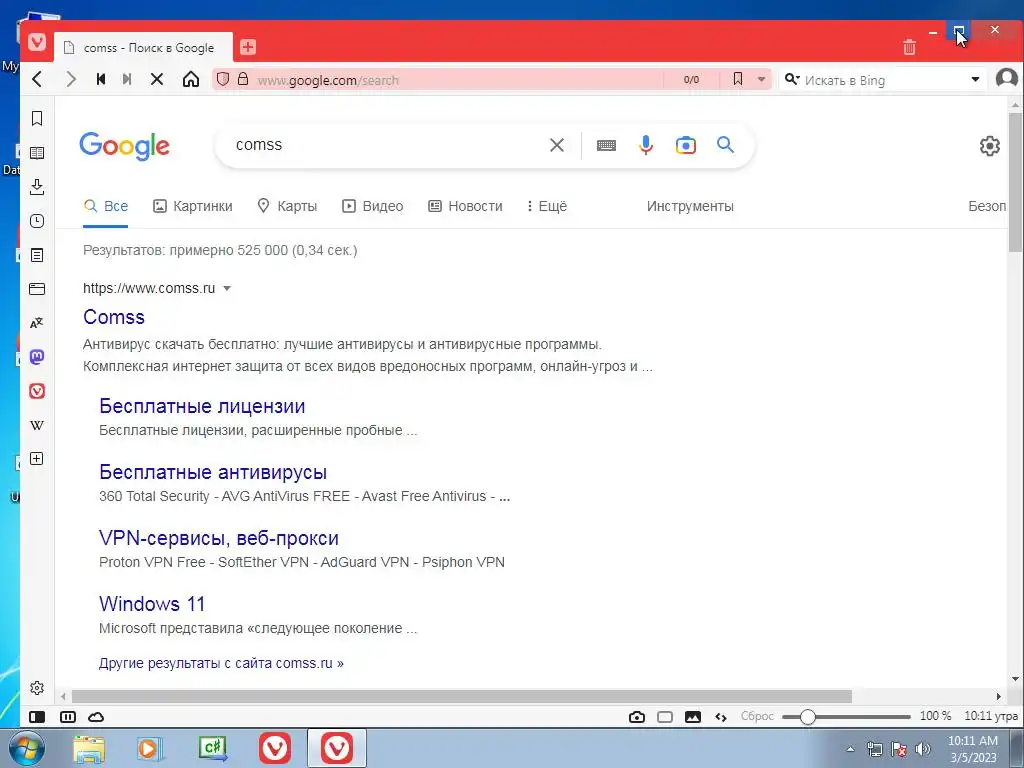Open the Notes panel
Viewport: 1024px width, 768px height.
pos(37,255)
